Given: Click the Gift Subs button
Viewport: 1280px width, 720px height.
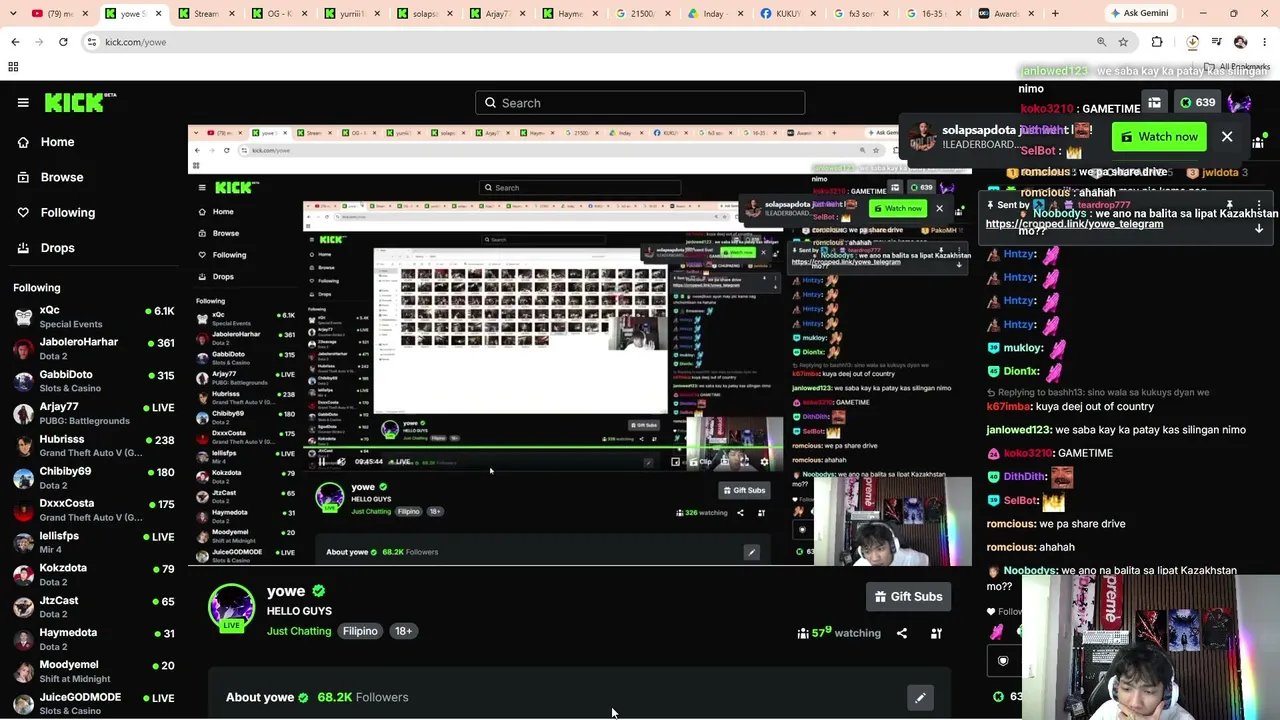Looking at the screenshot, I should [x=909, y=597].
